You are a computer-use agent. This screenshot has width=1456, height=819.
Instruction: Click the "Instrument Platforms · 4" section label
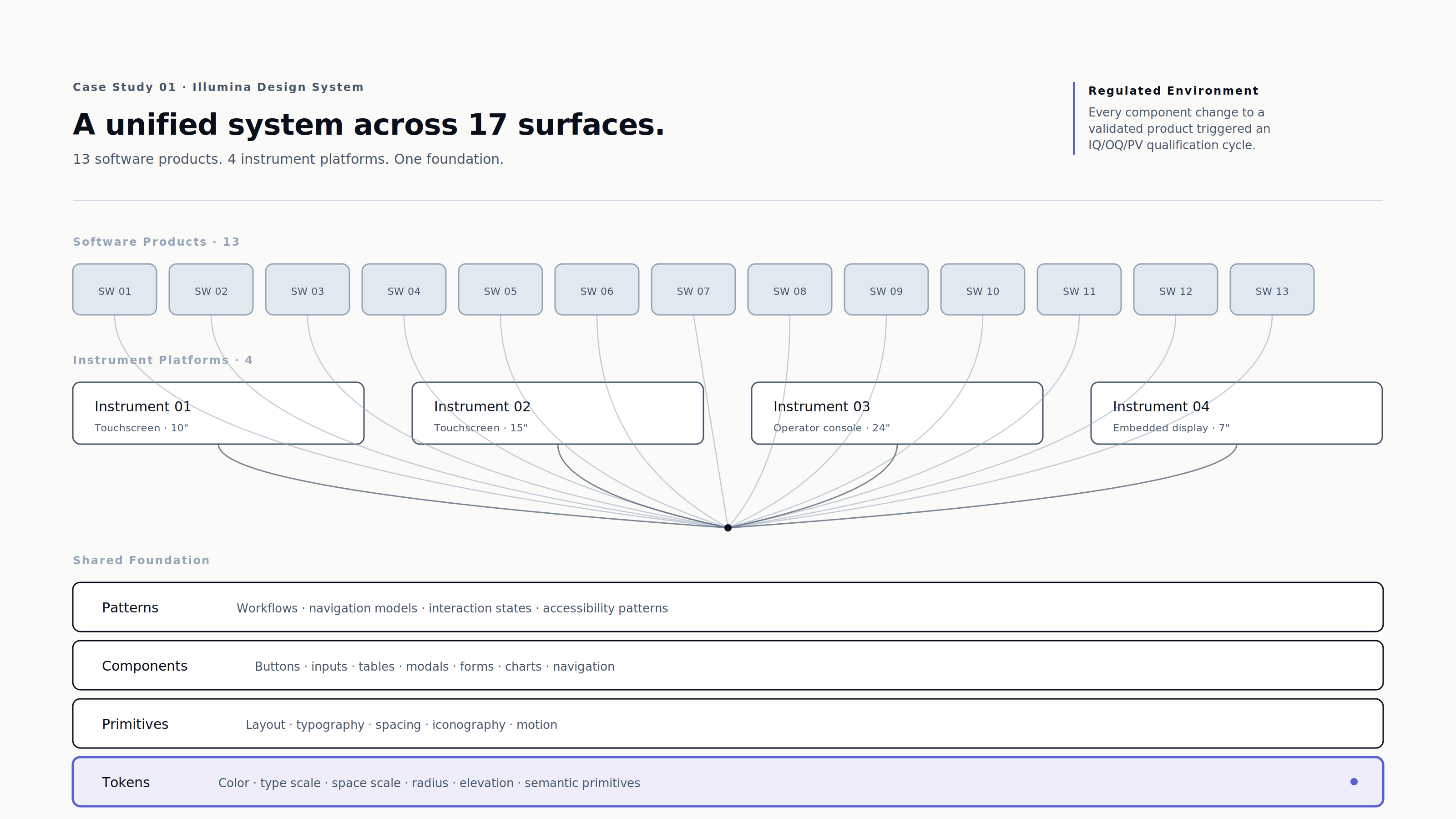[163, 360]
